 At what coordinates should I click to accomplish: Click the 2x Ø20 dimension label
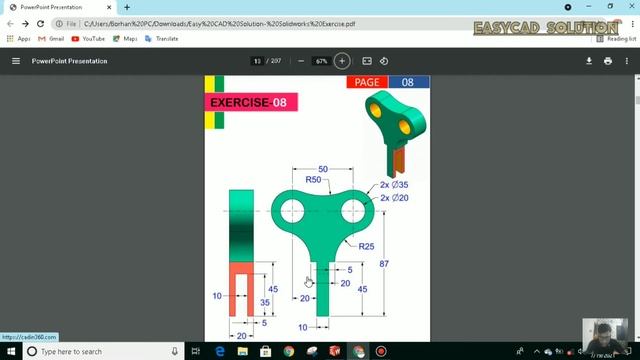[x=394, y=198]
